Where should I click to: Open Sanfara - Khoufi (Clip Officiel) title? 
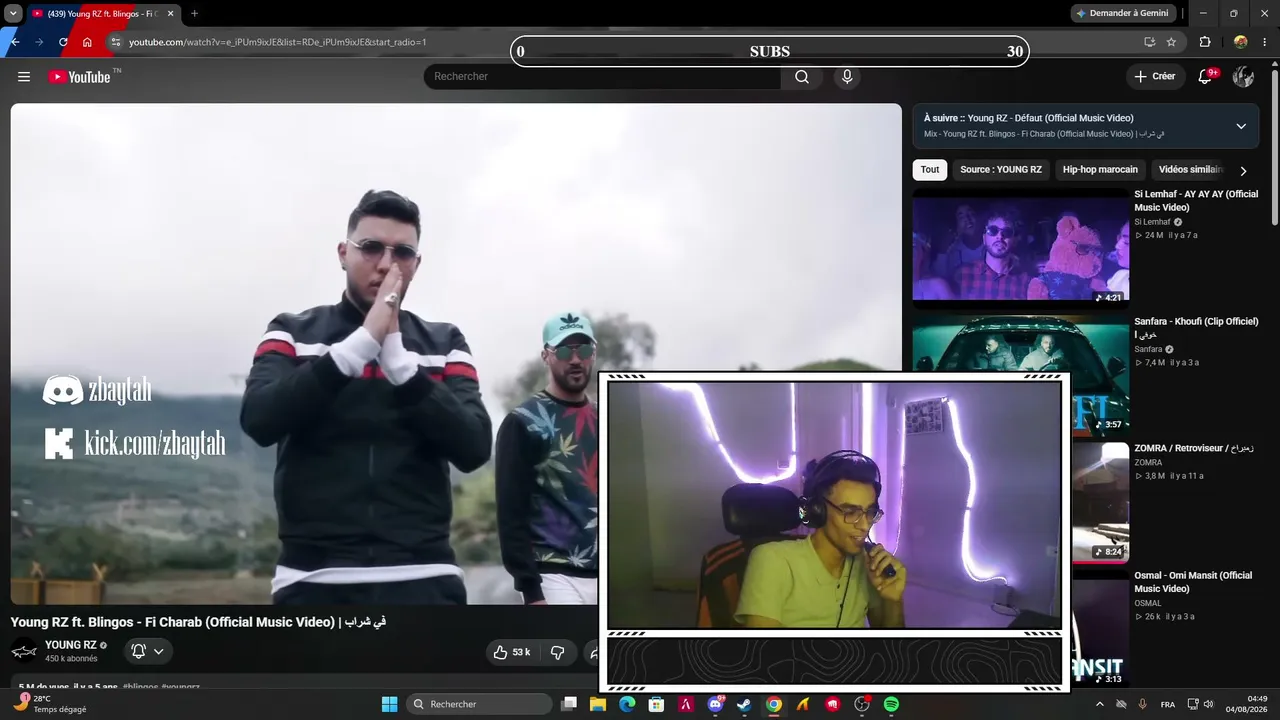pyautogui.click(x=1196, y=328)
